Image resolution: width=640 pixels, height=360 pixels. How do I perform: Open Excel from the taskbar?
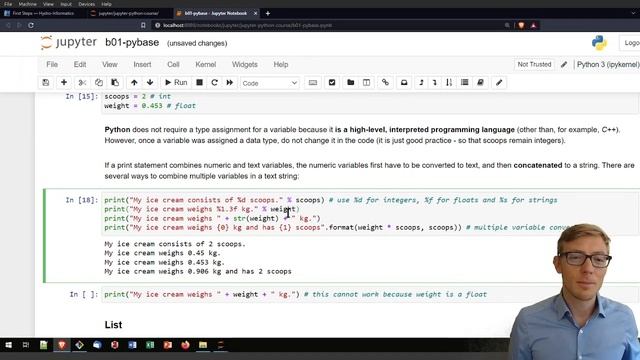click(x=150, y=345)
